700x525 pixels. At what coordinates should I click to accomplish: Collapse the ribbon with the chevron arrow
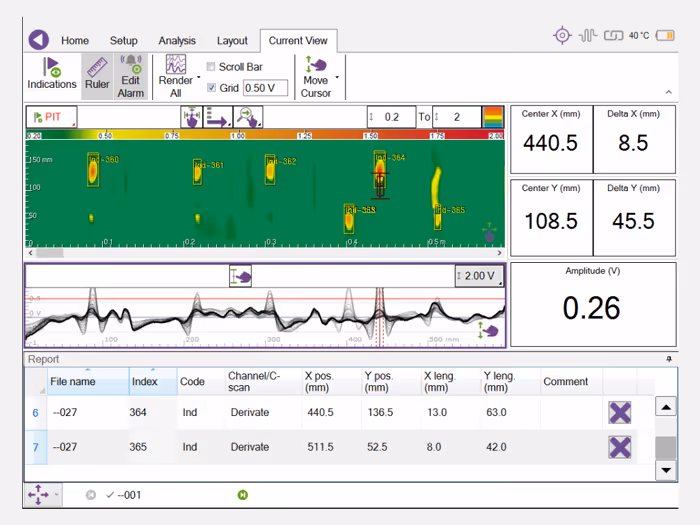tap(669, 92)
